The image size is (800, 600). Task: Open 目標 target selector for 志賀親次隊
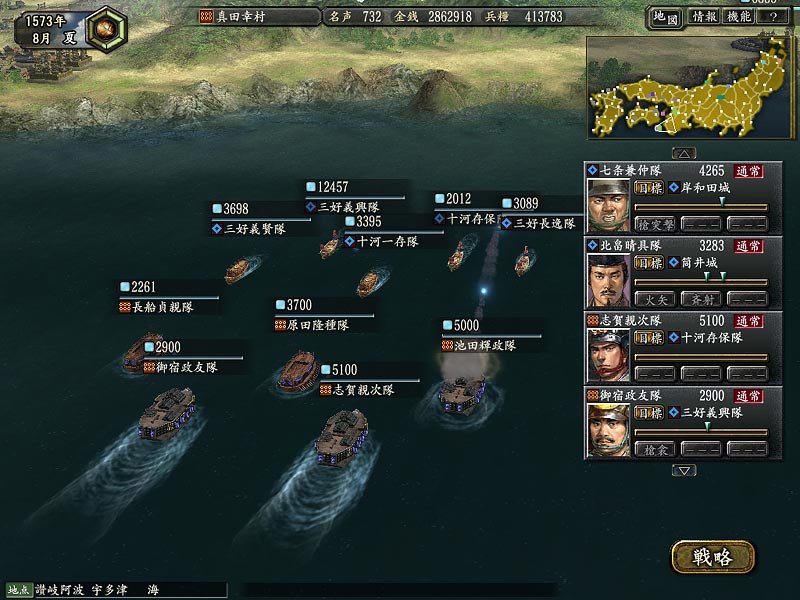coord(649,338)
